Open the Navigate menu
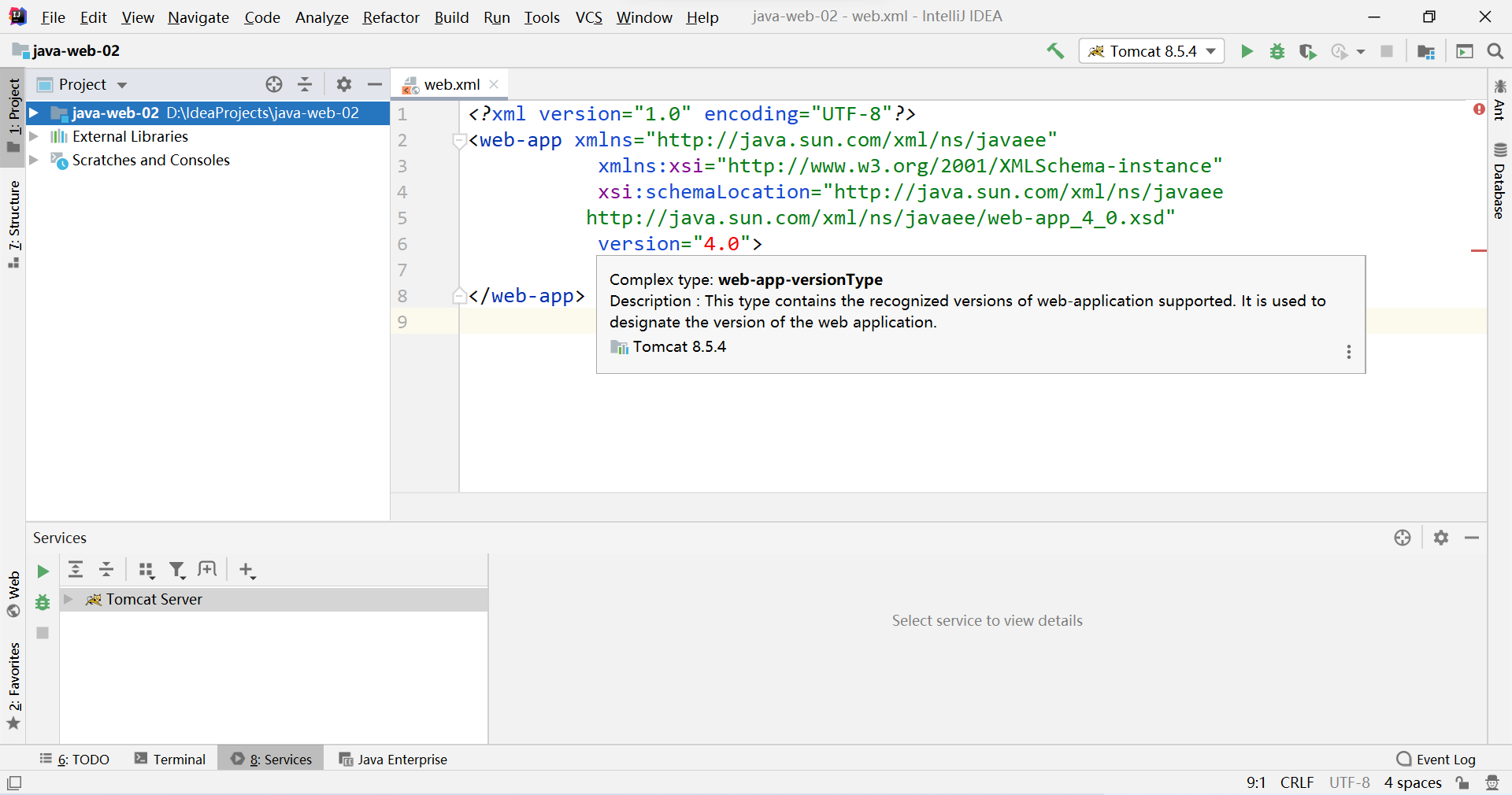1512x795 pixels. click(198, 17)
